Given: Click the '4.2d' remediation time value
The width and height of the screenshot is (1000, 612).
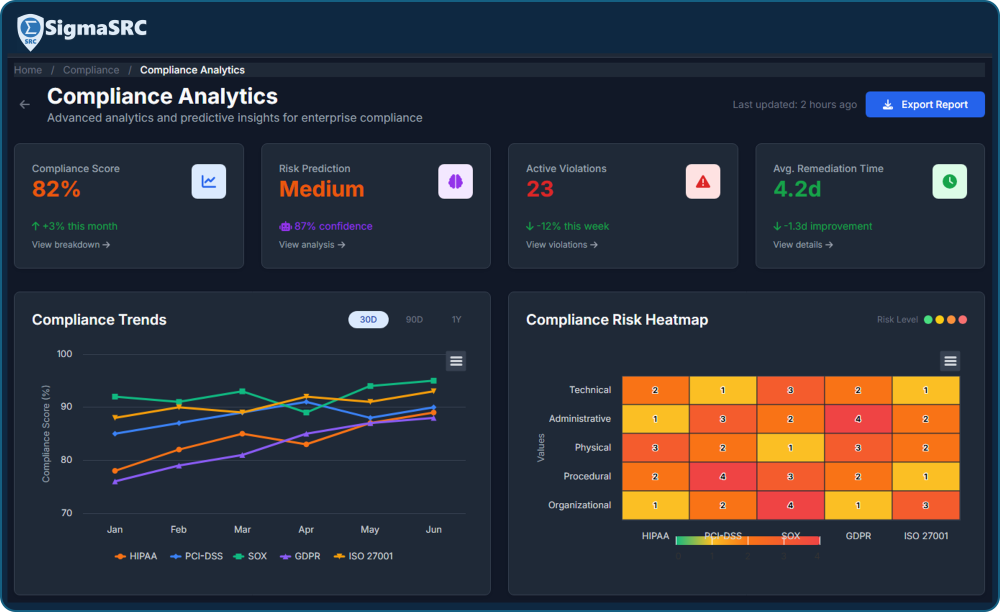Looking at the screenshot, I should tap(797, 189).
